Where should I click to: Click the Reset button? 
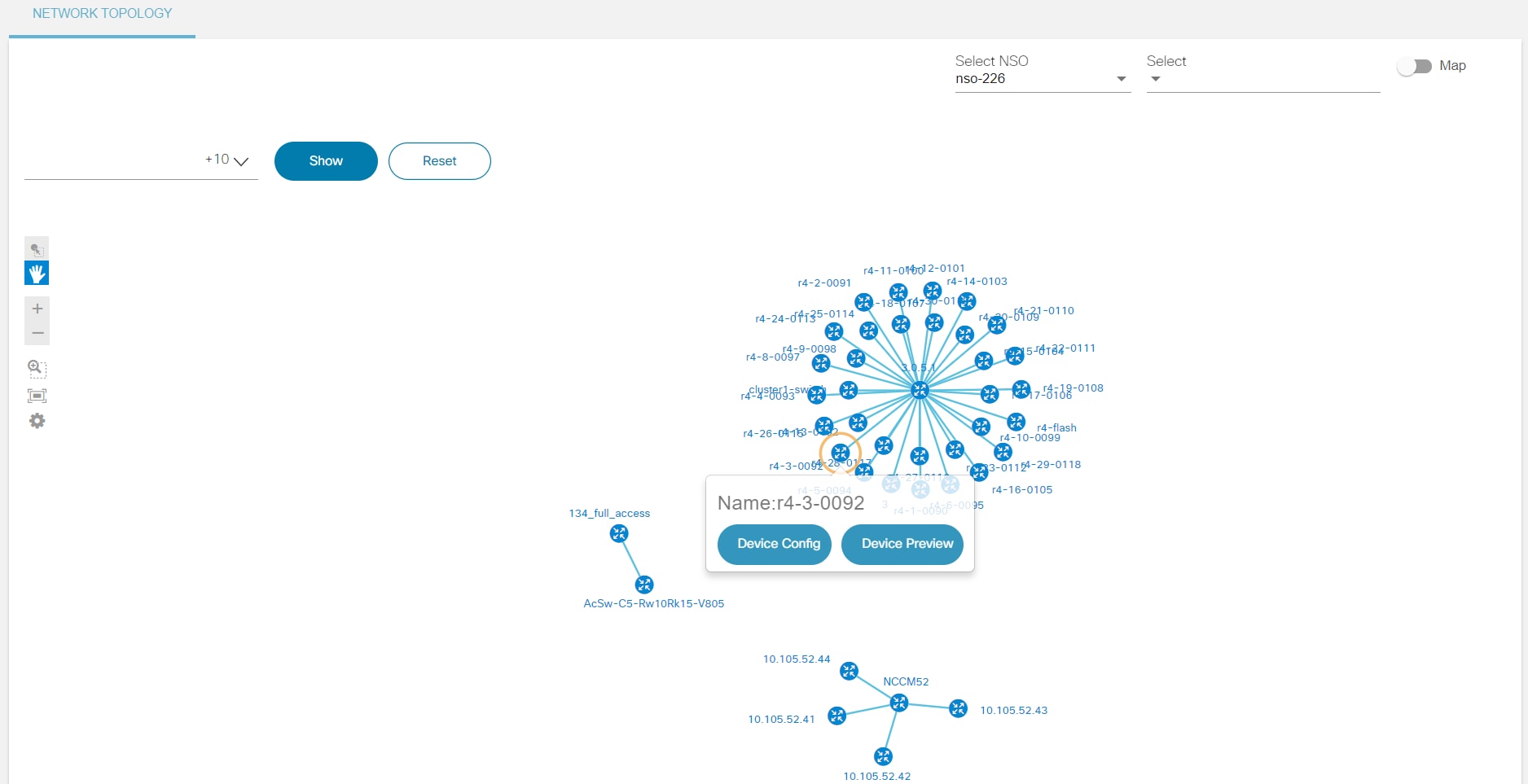(x=440, y=161)
